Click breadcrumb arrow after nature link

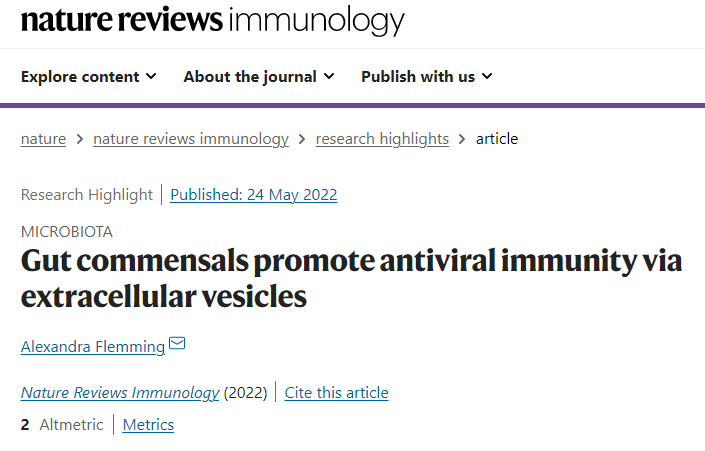coord(80,139)
